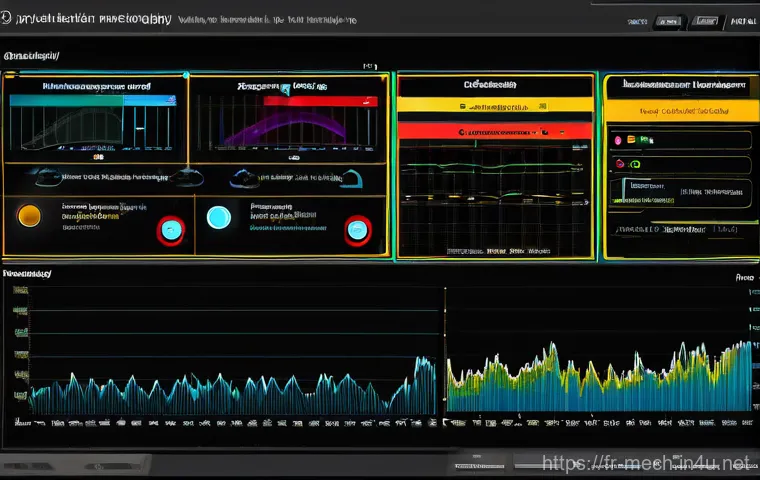This screenshot has width=760, height=480.
Task: Toggle the red-ringed button in the left panel
Action: coord(171,230)
